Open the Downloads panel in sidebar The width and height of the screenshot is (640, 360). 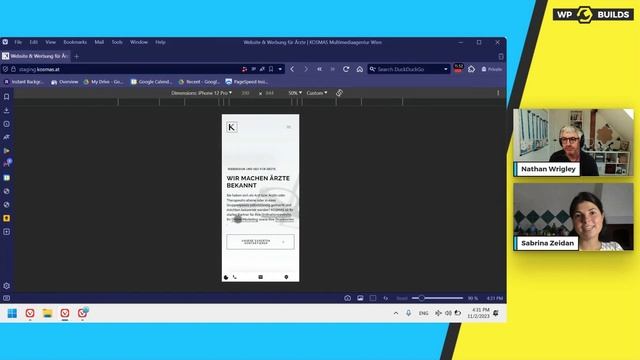(7, 110)
